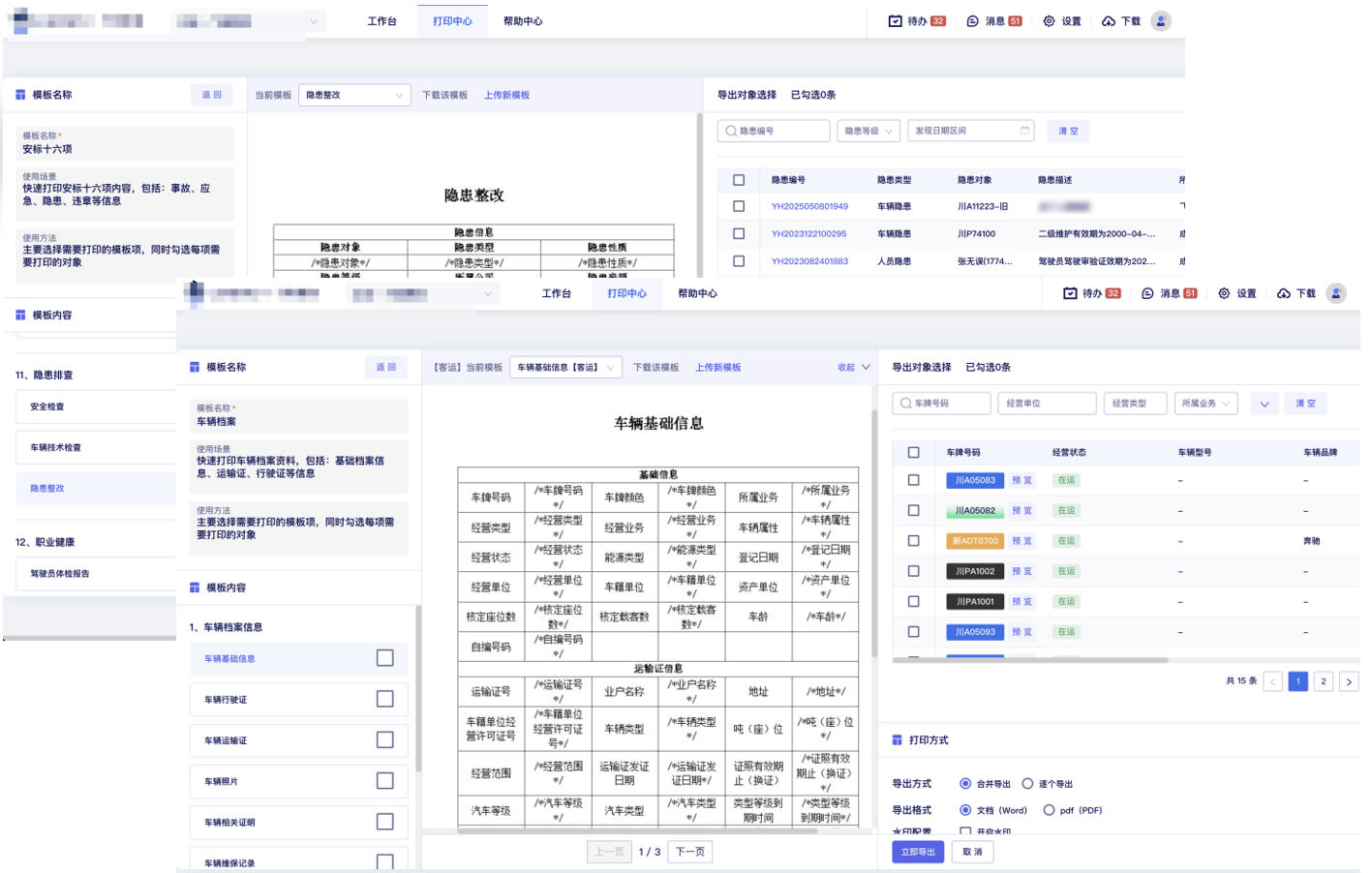Select 安全检查 in template list
Viewport: 1372px width, 873px height.
(x=47, y=407)
